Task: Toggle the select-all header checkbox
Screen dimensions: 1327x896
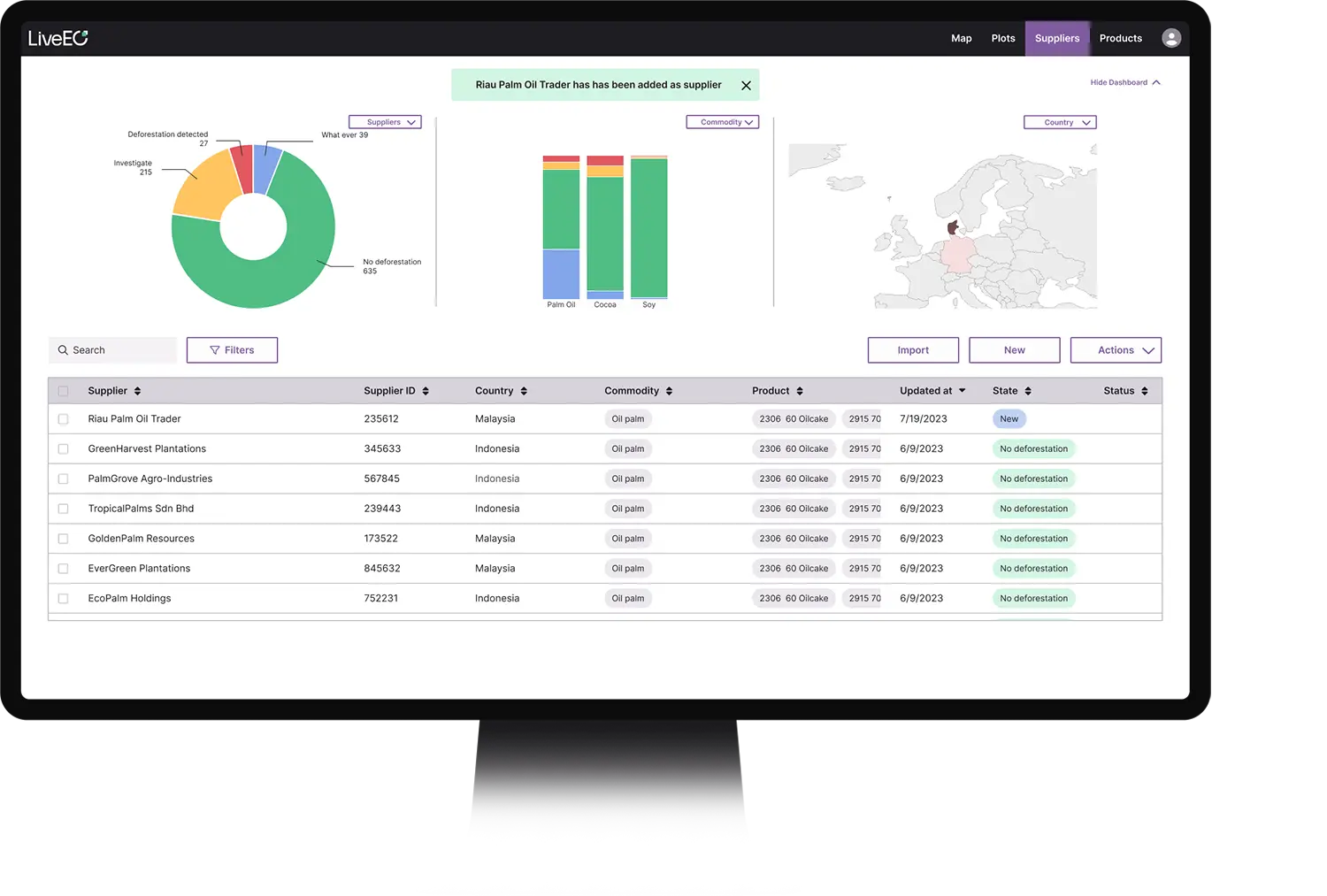Action: (x=63, y=391)
